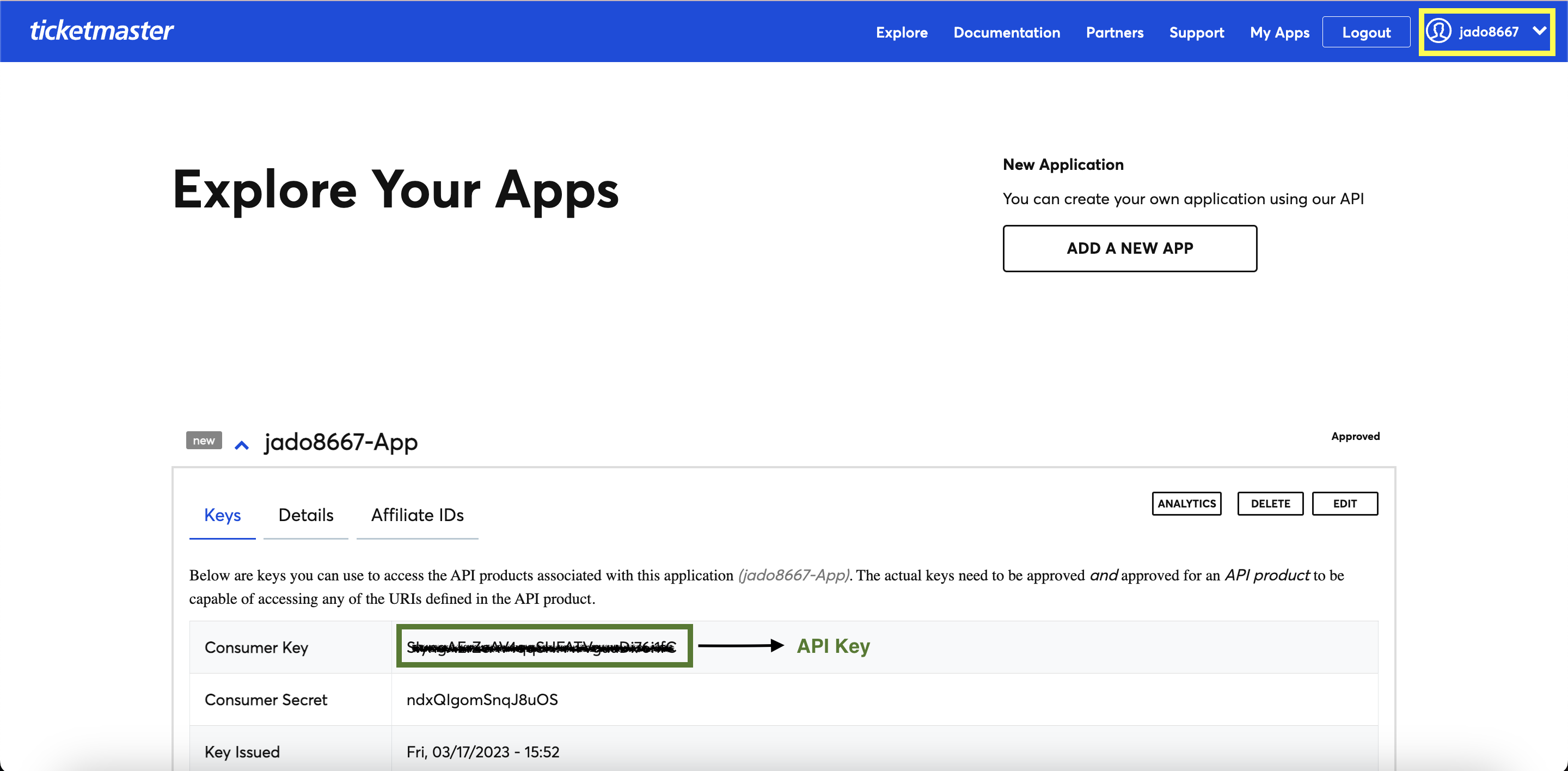Click the DELETE app button
This screenshot has height=771, width=1568.
[x=1270, y=503]
